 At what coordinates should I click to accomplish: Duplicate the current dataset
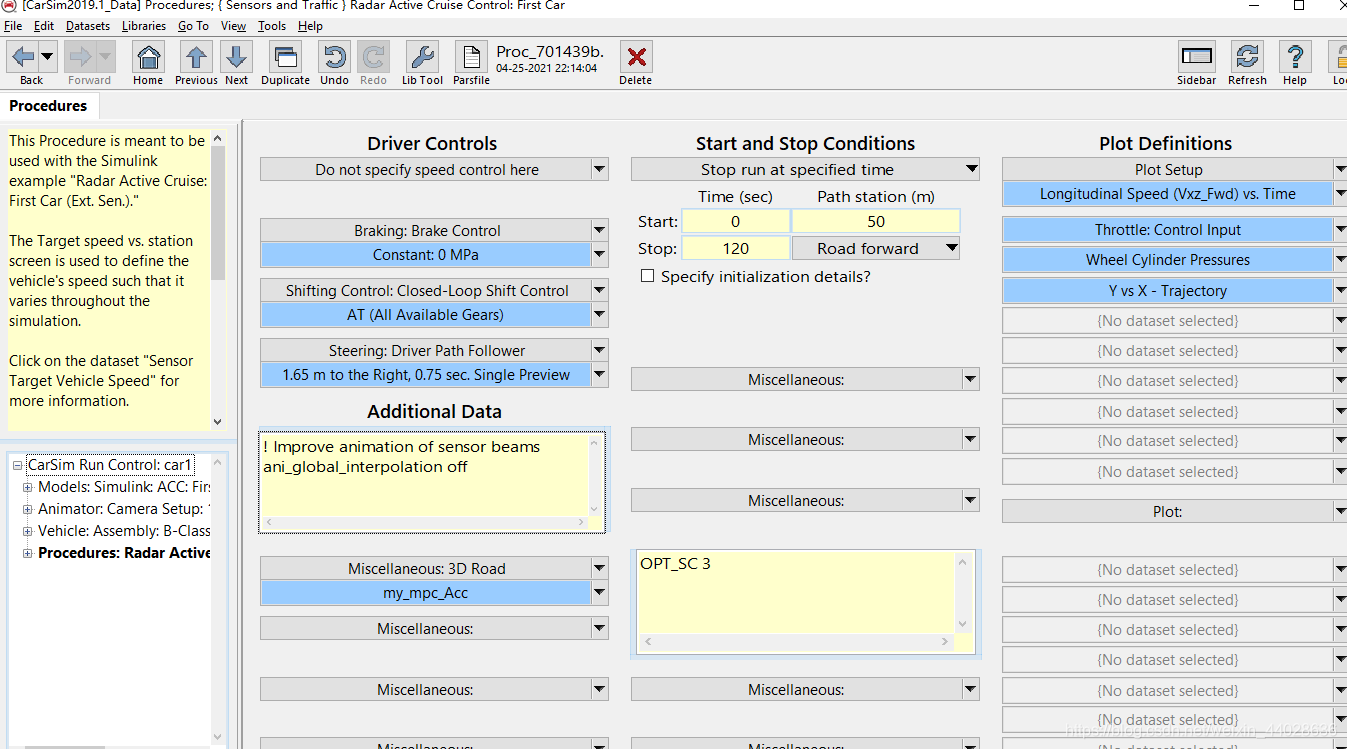click(x=285, y=56)
